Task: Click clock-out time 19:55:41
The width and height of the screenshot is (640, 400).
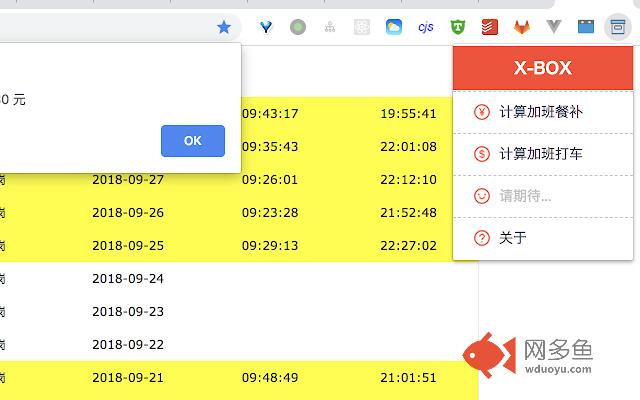Action: click(408, 113)
